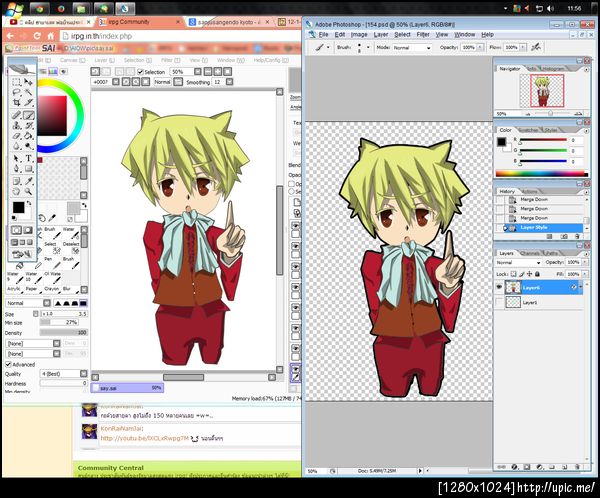Delete layer using Layers panel trash icon
The width and height of the screenshot is (600, 498).
click(577, 467)
